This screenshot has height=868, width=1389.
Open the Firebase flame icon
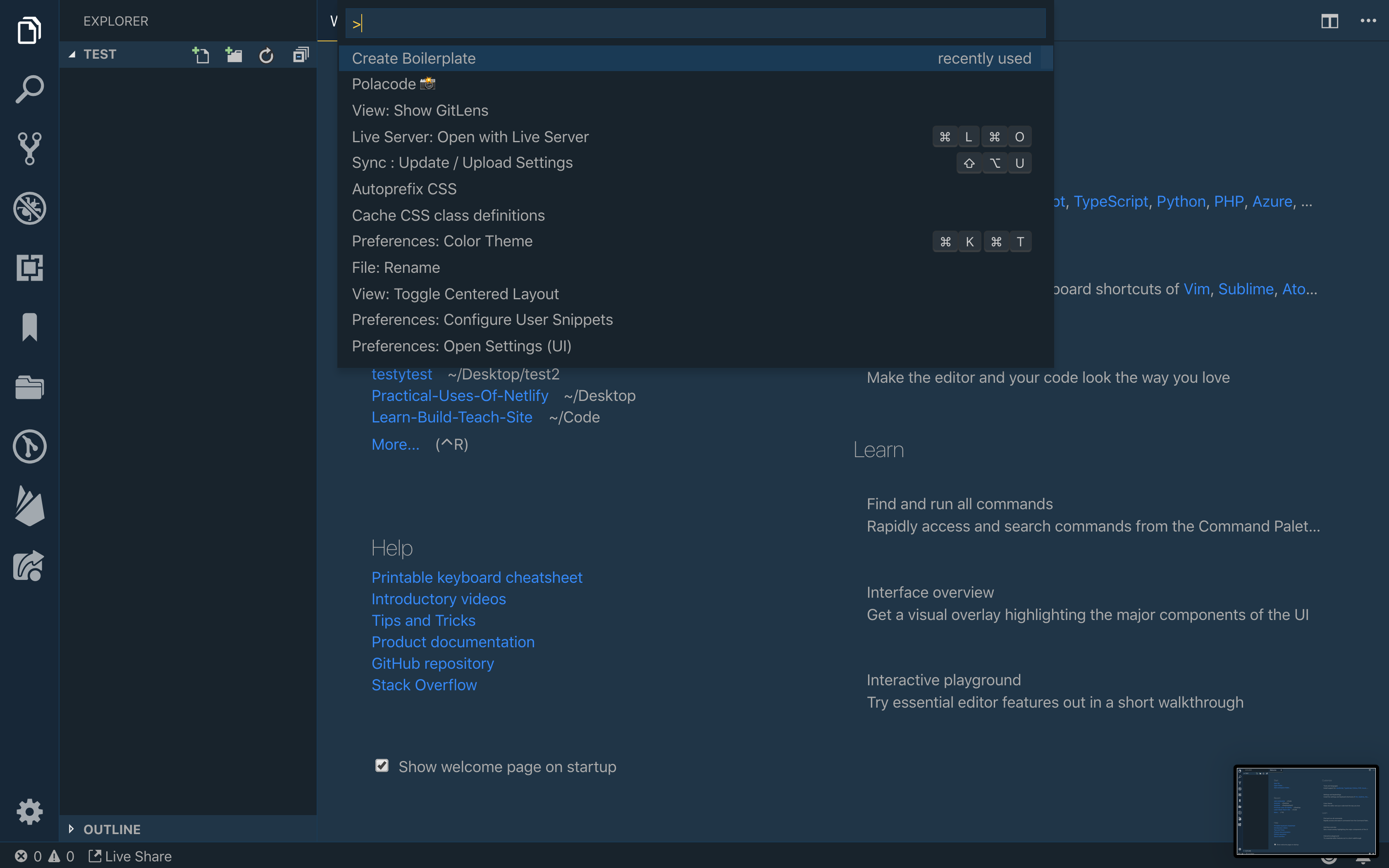tap(29, 506)
